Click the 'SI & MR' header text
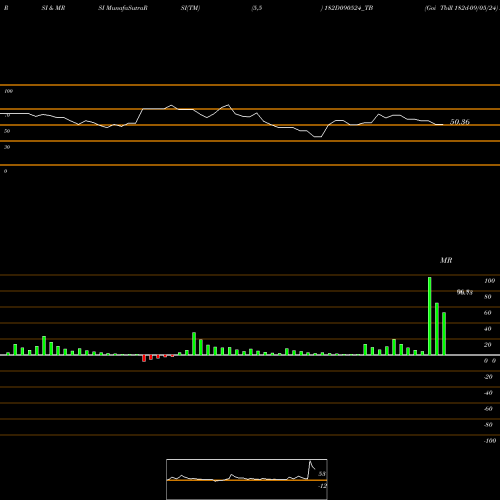 click(53, 8)
